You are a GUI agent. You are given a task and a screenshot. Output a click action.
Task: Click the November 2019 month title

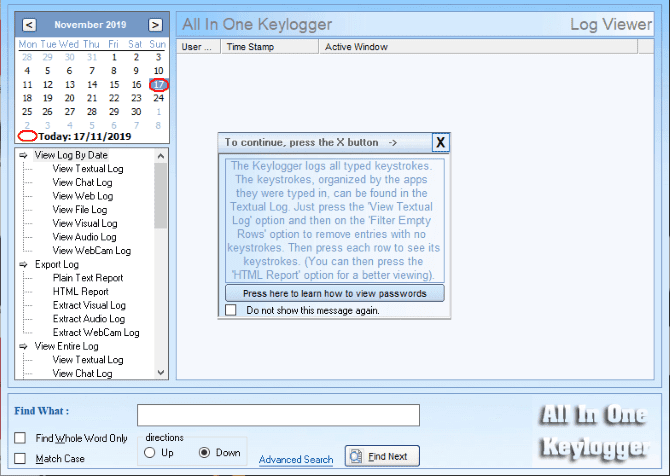coord(90,25)
